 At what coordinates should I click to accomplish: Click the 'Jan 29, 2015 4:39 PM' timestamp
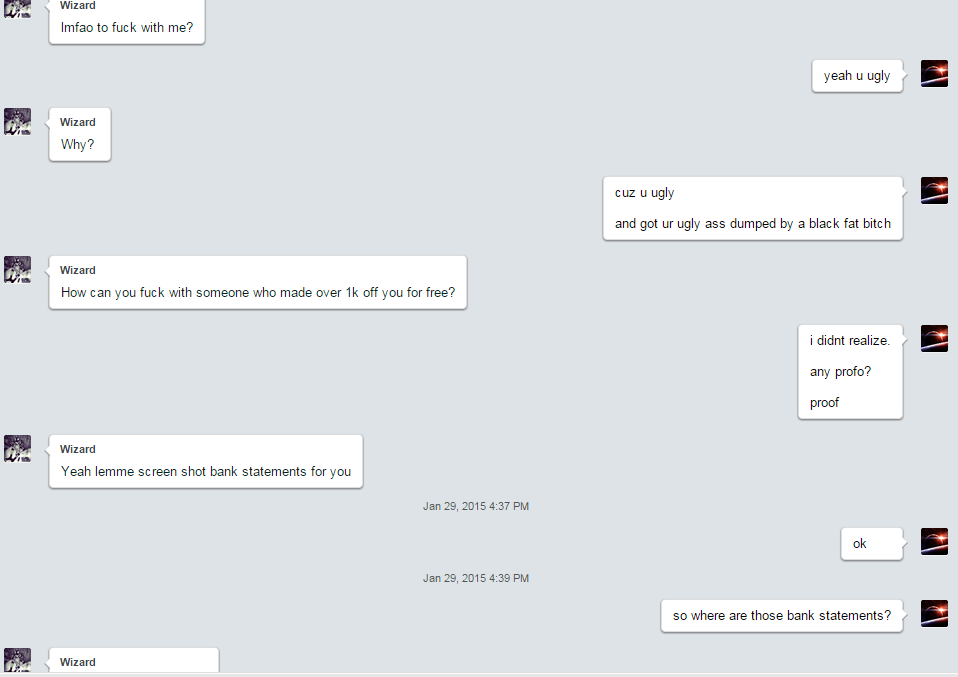476,578
